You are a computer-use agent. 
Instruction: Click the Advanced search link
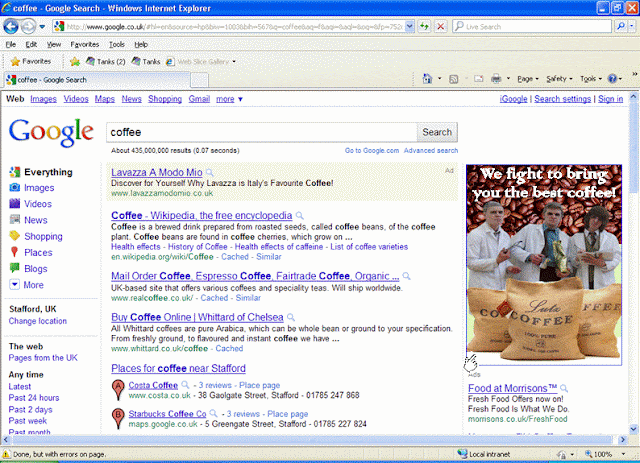pyautogui.click(x=431, y=150)
